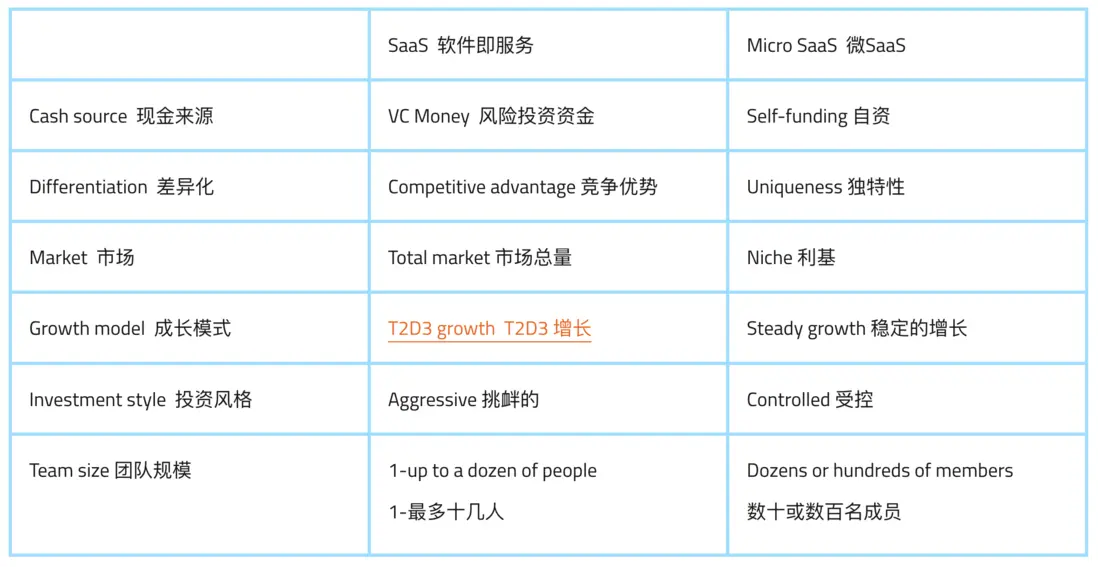Screen dimensions: 1098x567
Task: Select the Competitive advantage 竞争优势 cell
Action: (x=522, y=188)
